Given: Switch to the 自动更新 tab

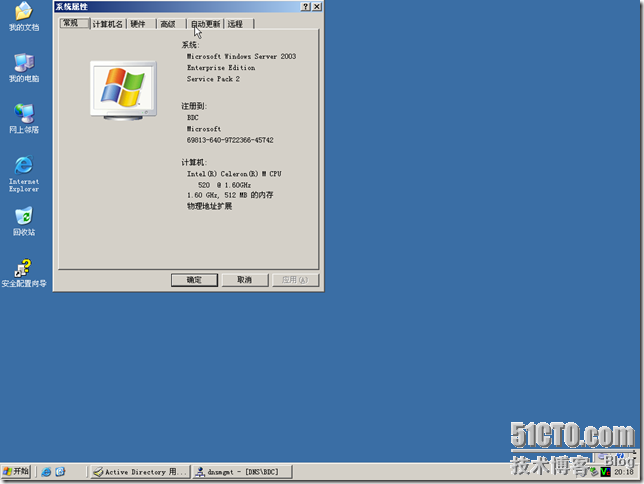Looking at the screenshot, I should [205, 24].
